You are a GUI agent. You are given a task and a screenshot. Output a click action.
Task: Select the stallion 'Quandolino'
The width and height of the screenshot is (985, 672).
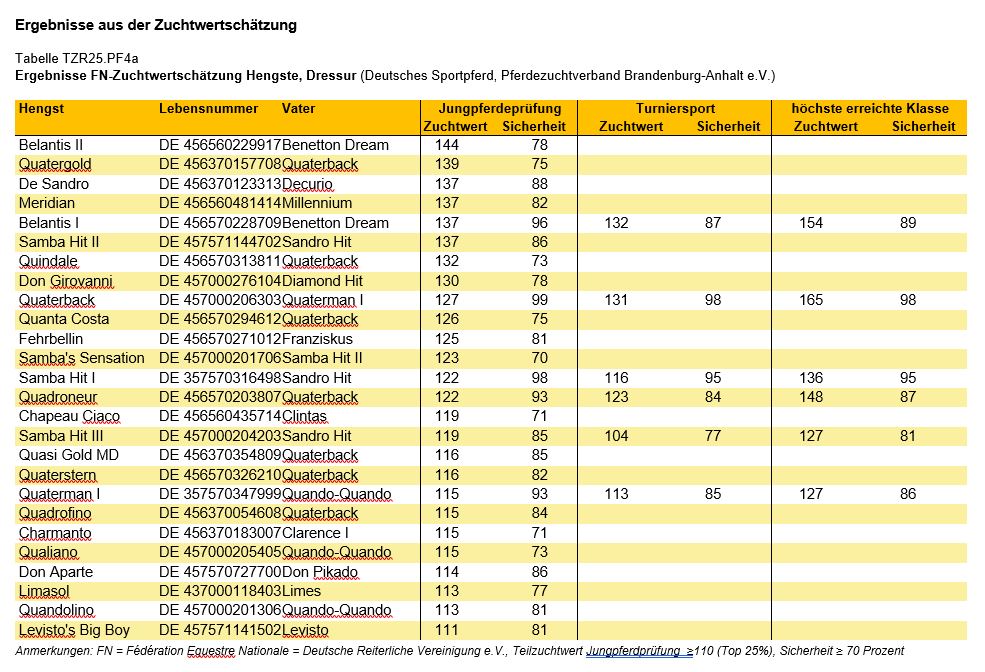point(57,610)
